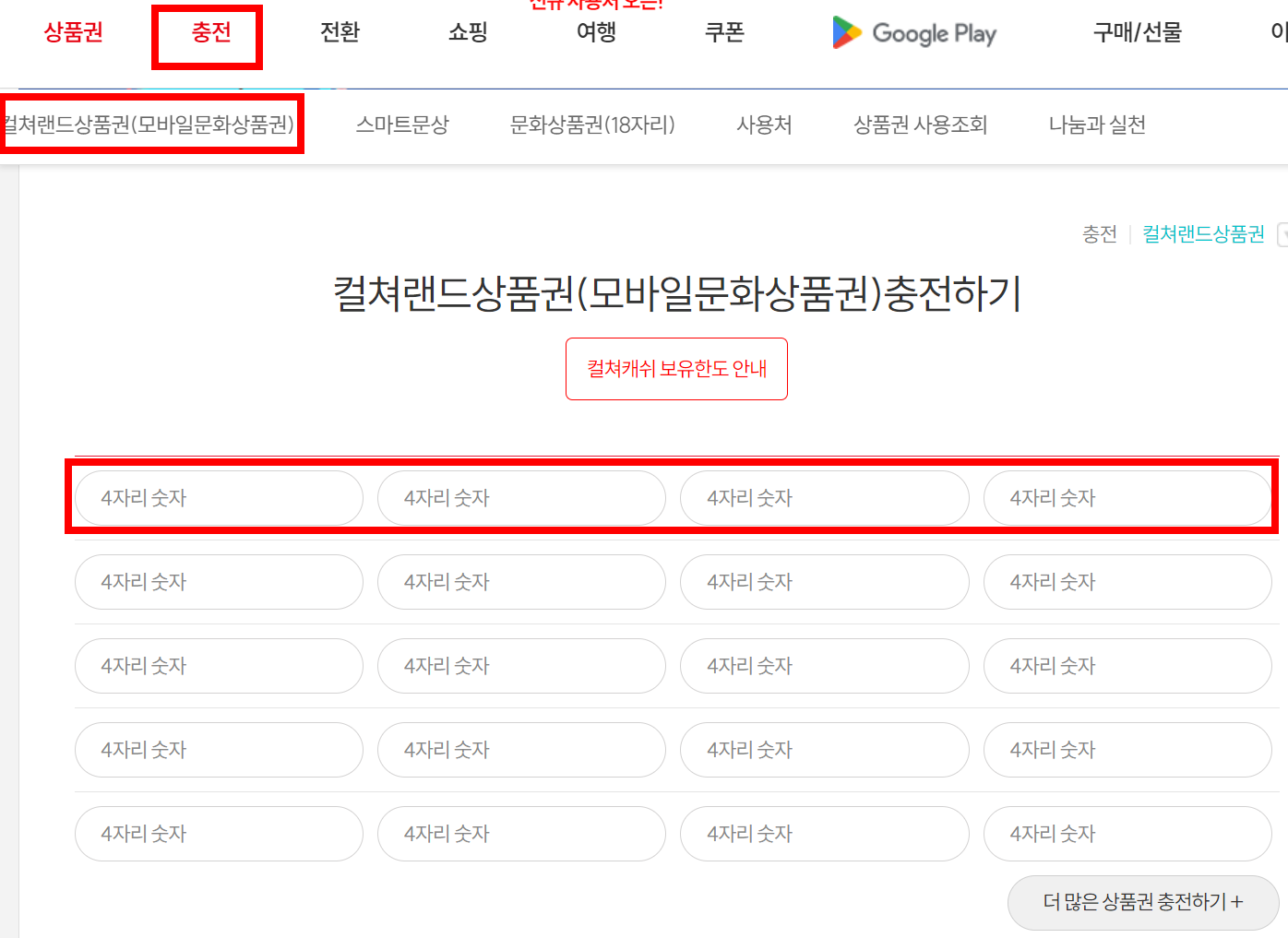Image resolution: width=1288 pixels, height=938 pixels.
Task: Focus the third 4자리 숫자 field in row two
Action: (825, 582)
